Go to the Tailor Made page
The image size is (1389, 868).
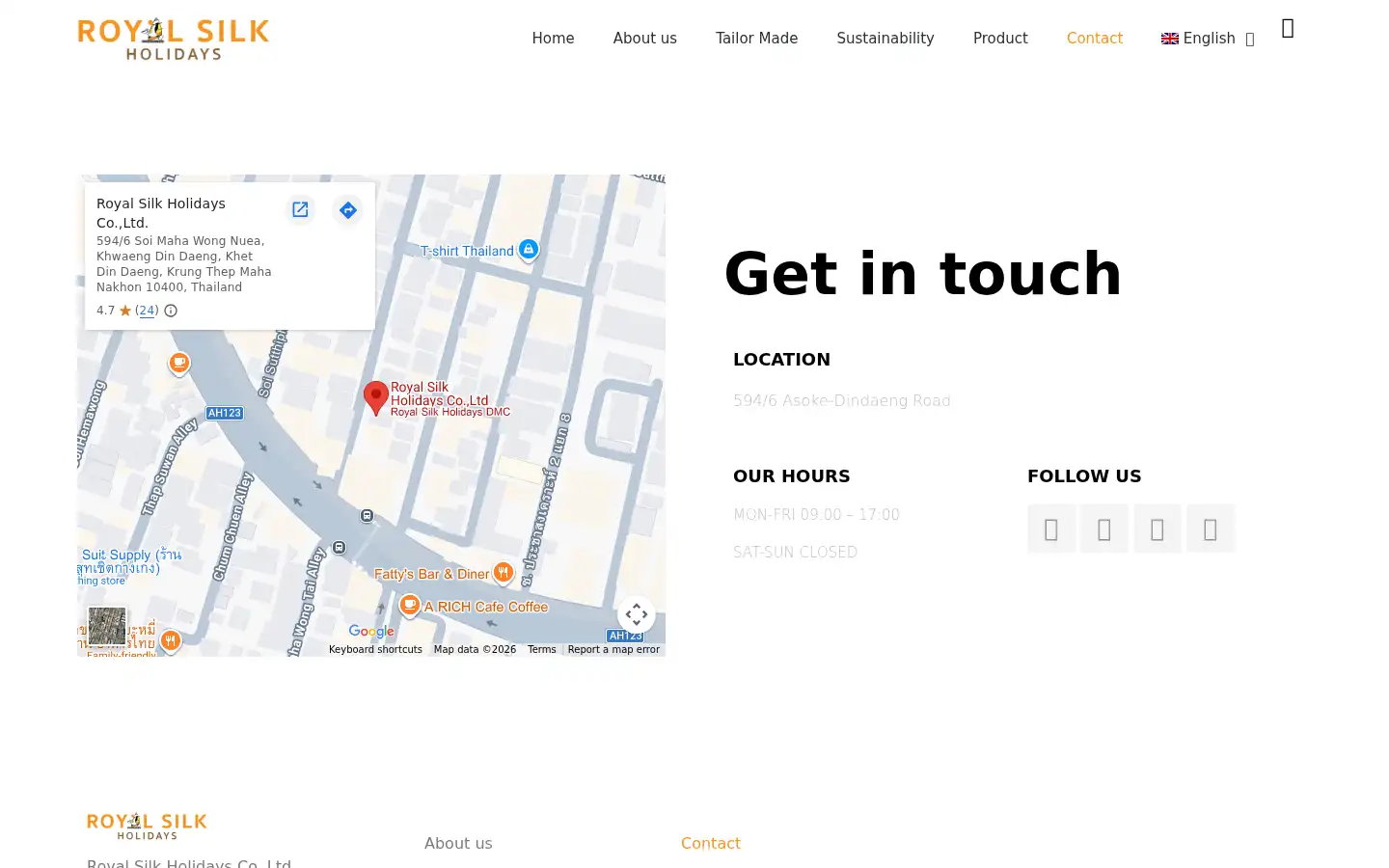[756, 39]
